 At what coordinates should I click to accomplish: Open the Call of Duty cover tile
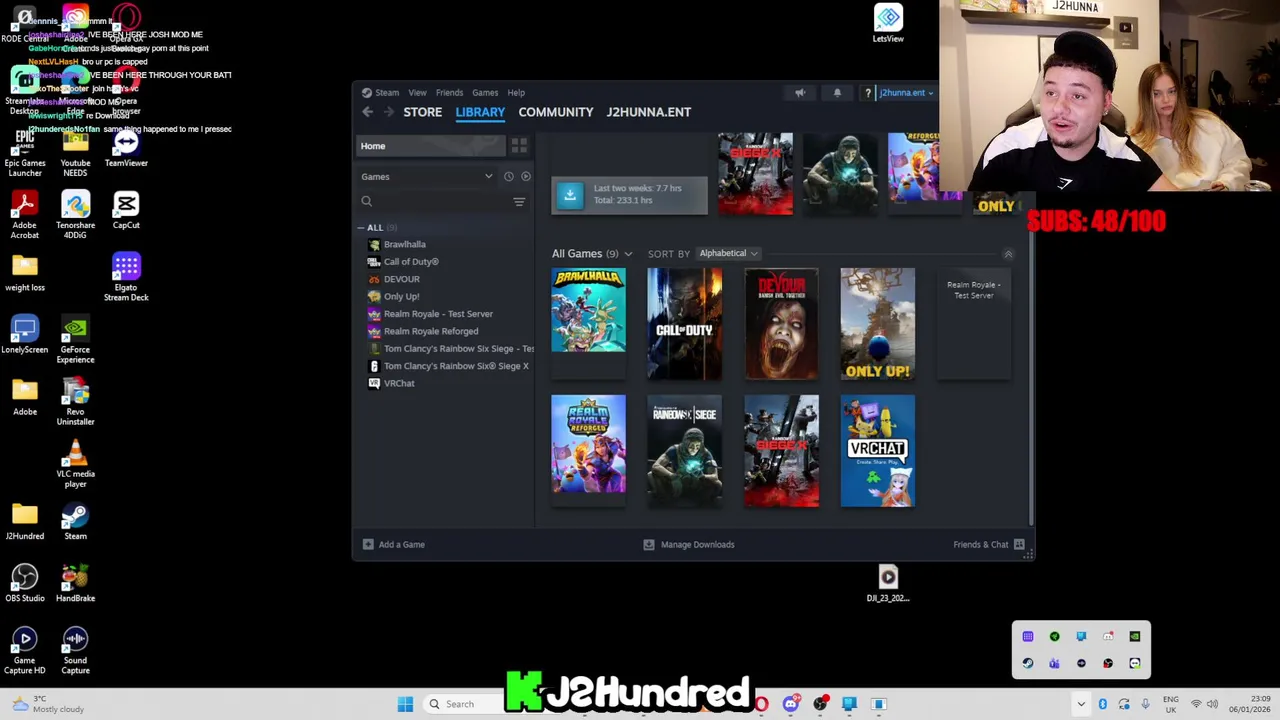coord(684,324)
